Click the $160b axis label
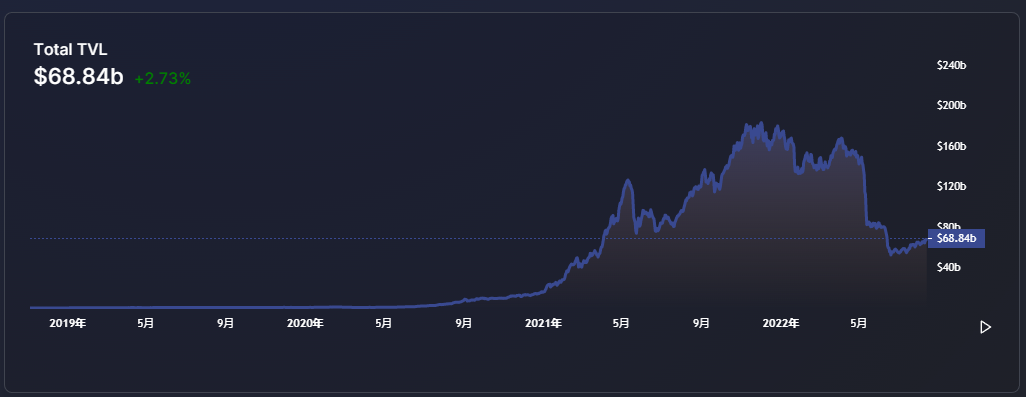Image resolution: width=1026 pixels, height=397 pixels. coord(951,146)
